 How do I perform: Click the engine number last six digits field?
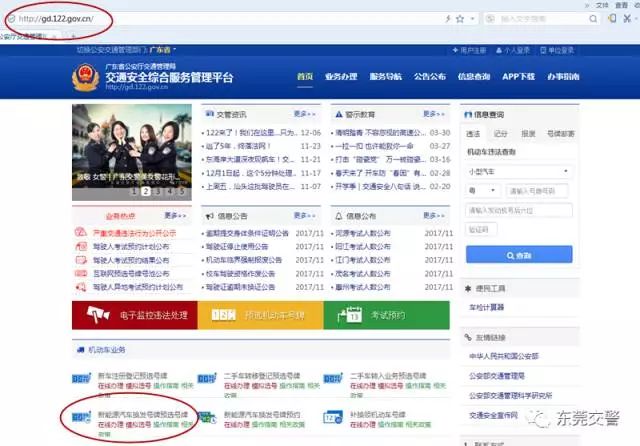(519, 210)
